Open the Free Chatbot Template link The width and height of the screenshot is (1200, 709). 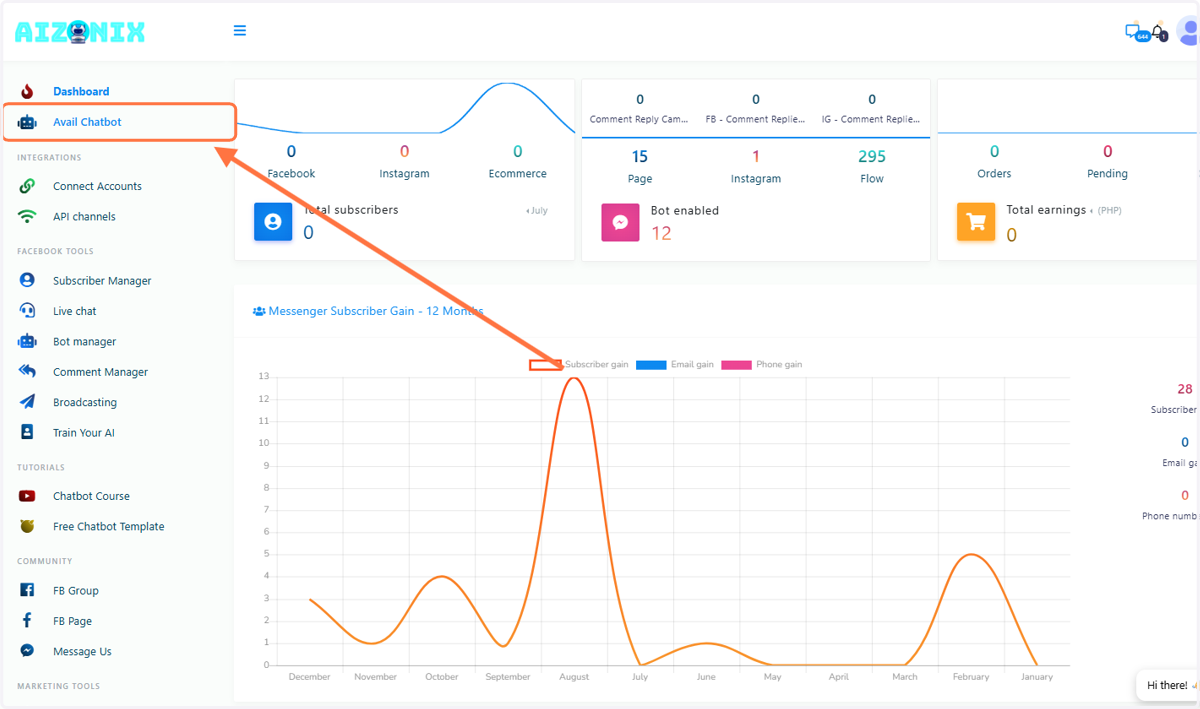109,526
